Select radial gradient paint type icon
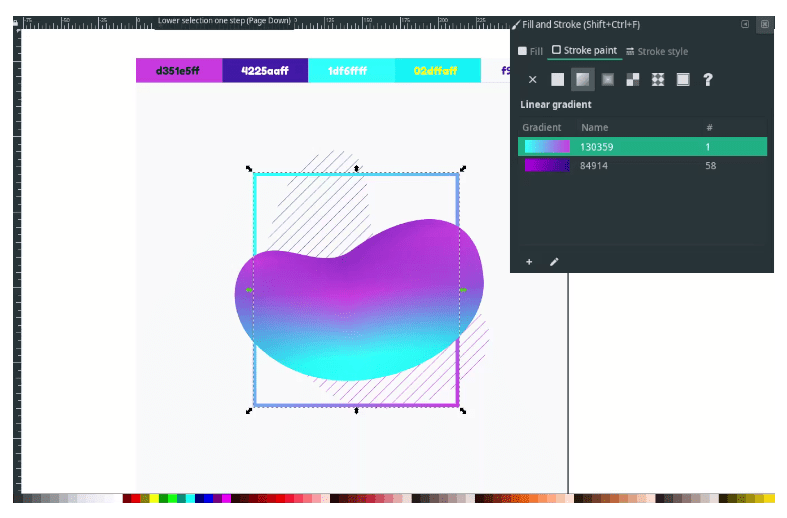The width and height of the screenshot is (787, 518). click(608, 79)
